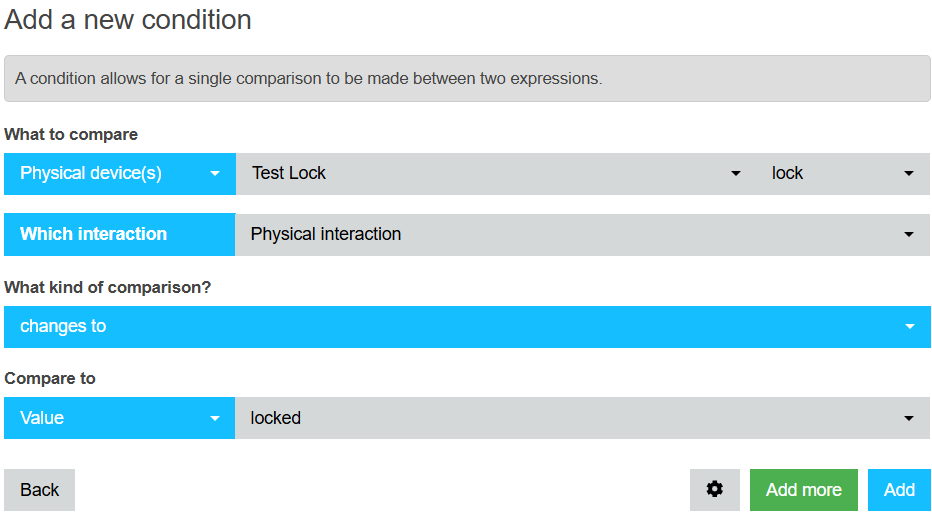Screen dimensions: 932x522
Task: Open the Test Lock device selector
Action: coord(496,174)
